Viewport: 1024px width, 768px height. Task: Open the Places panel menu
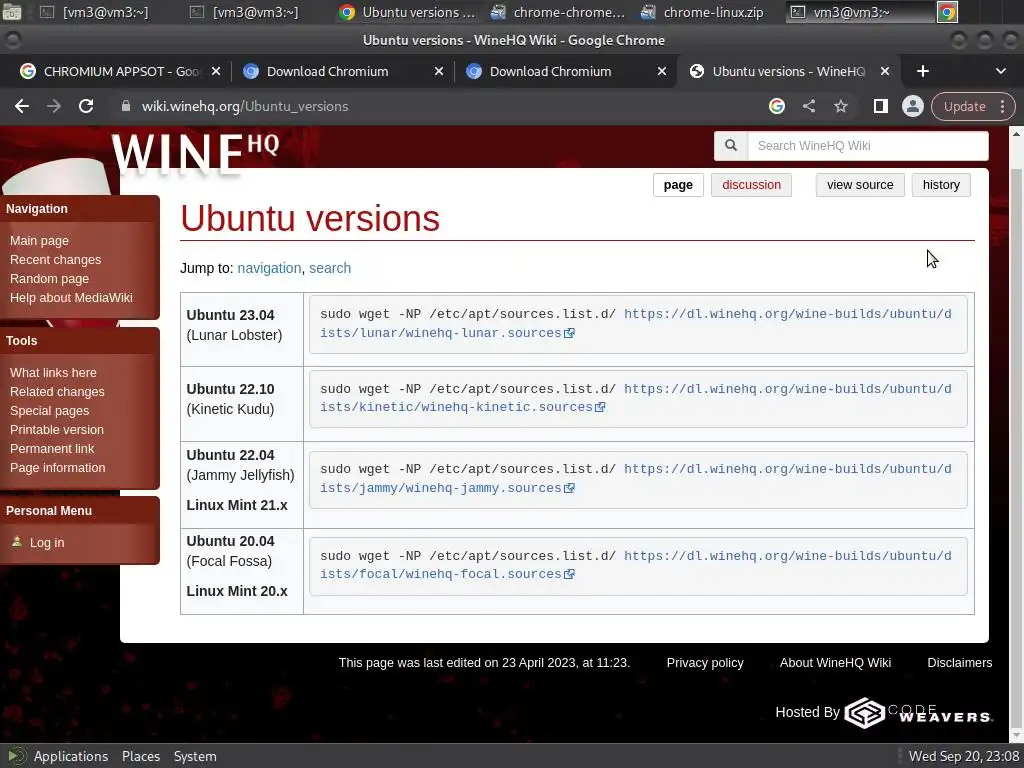(x=140, y=756)
